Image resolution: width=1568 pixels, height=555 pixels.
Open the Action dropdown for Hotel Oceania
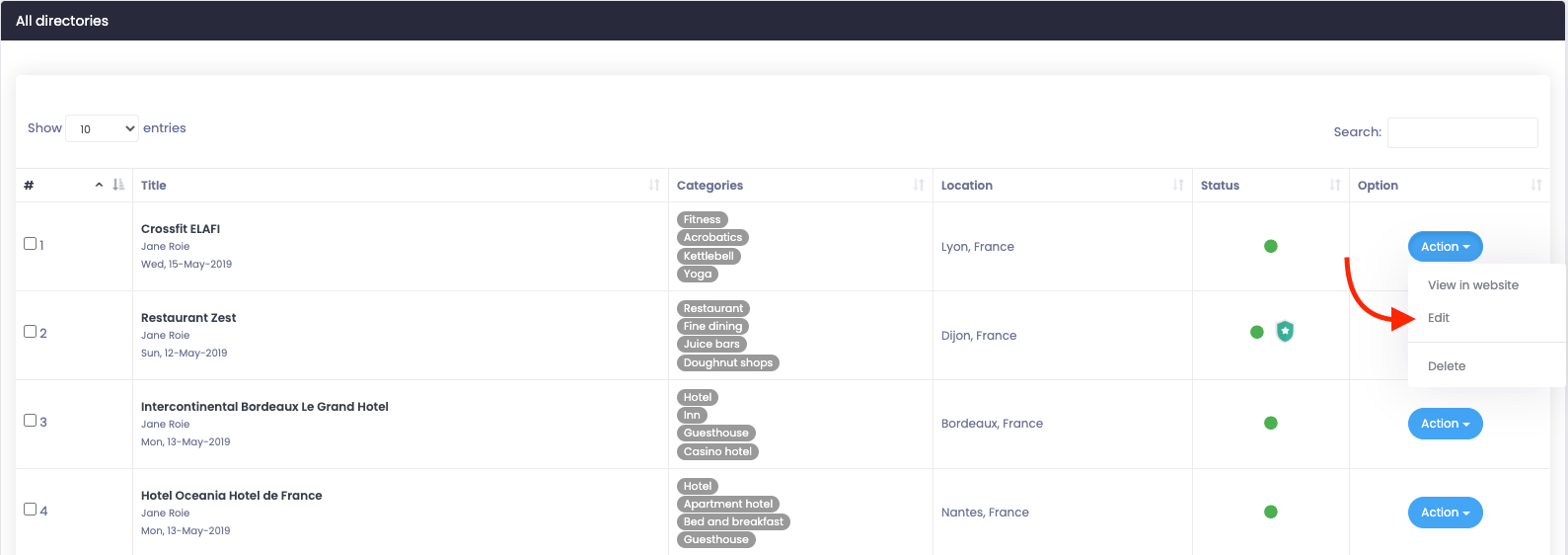click(1445, 513)
